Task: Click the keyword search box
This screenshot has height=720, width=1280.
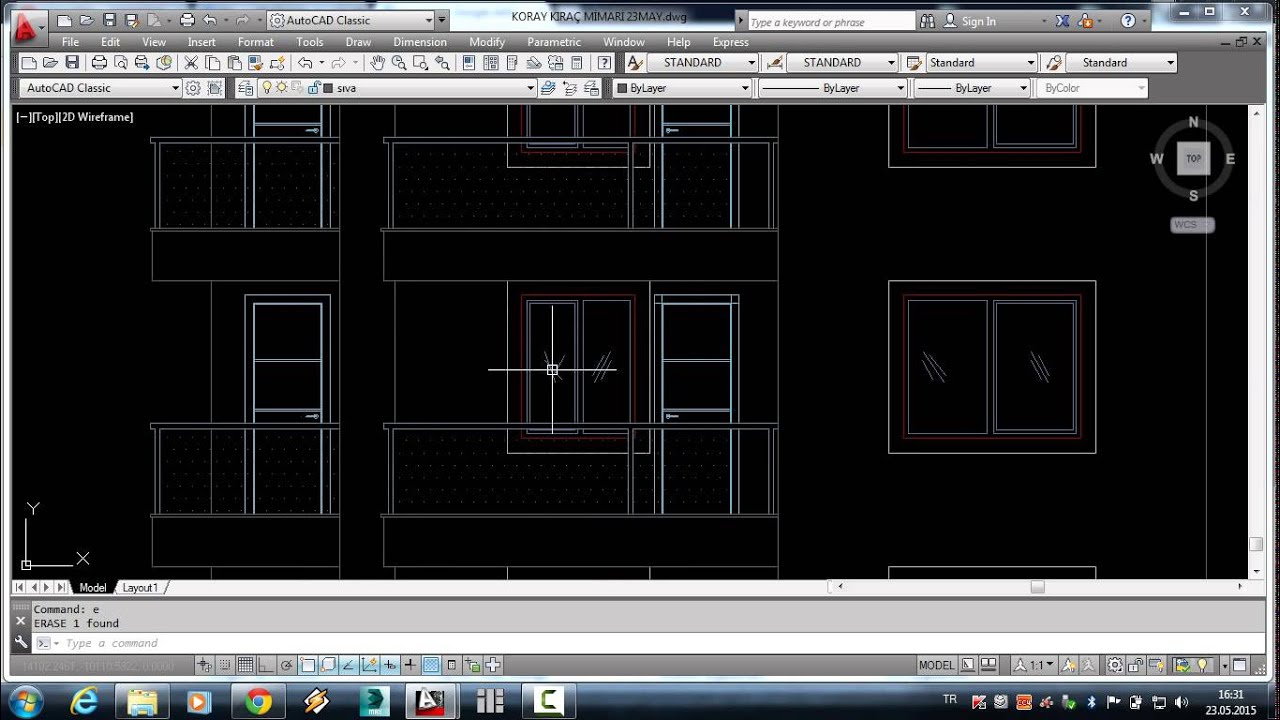Action: pos(830,21)
